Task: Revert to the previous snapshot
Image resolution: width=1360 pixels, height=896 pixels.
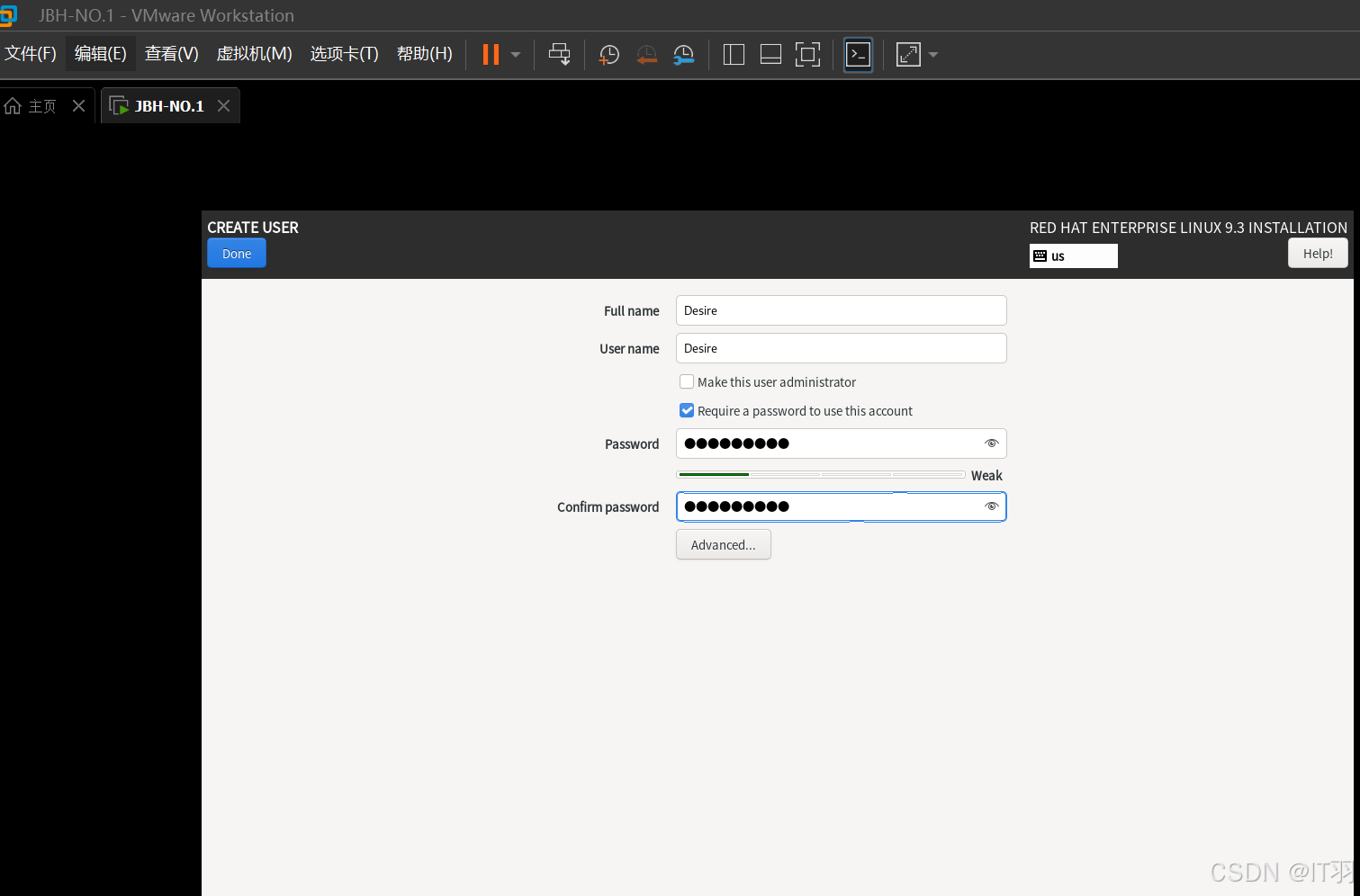Action: tap(646, 55)
